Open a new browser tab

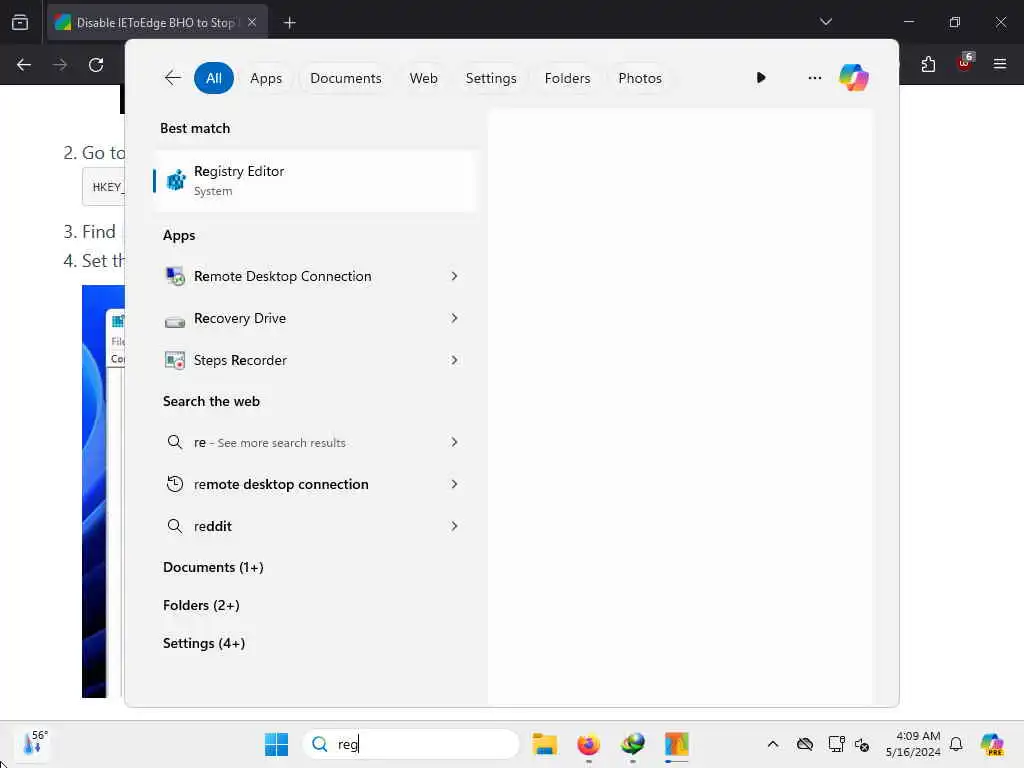click(x=290, y=23)
